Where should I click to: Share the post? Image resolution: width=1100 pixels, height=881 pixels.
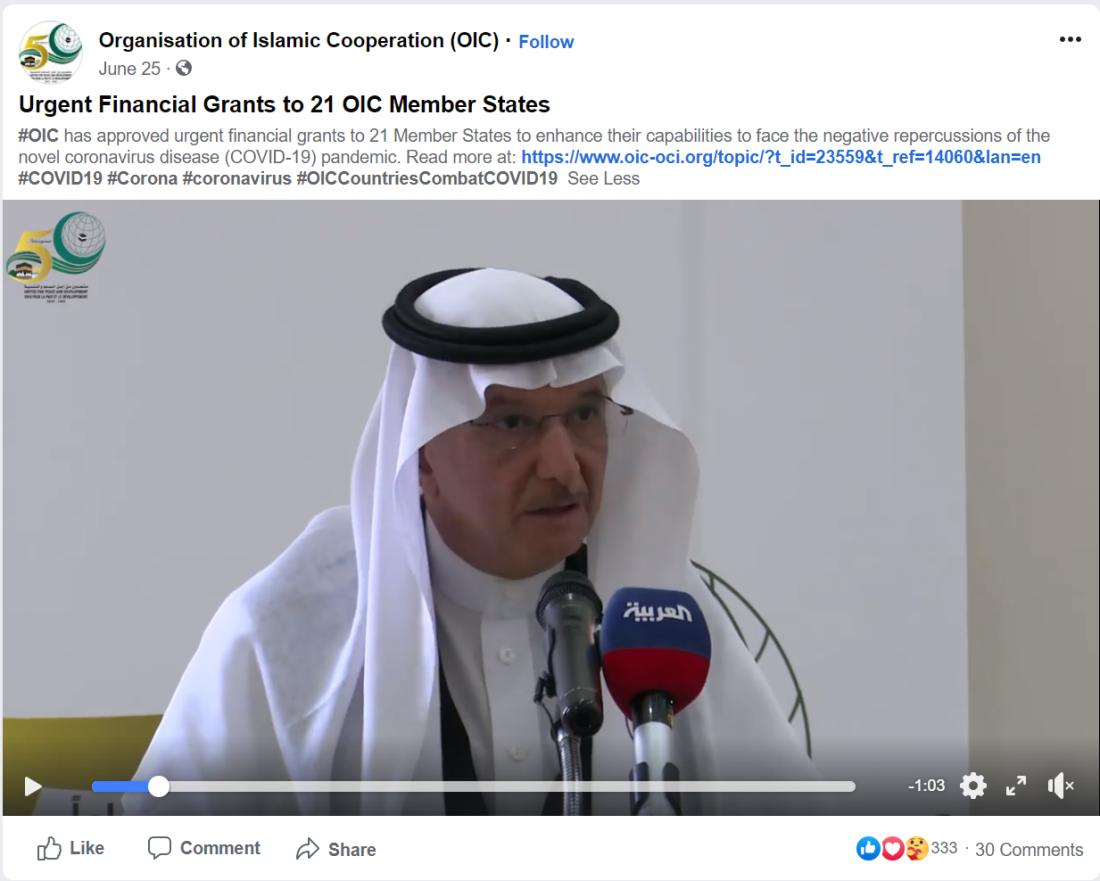pyautogui.click(x=335, y=849)
